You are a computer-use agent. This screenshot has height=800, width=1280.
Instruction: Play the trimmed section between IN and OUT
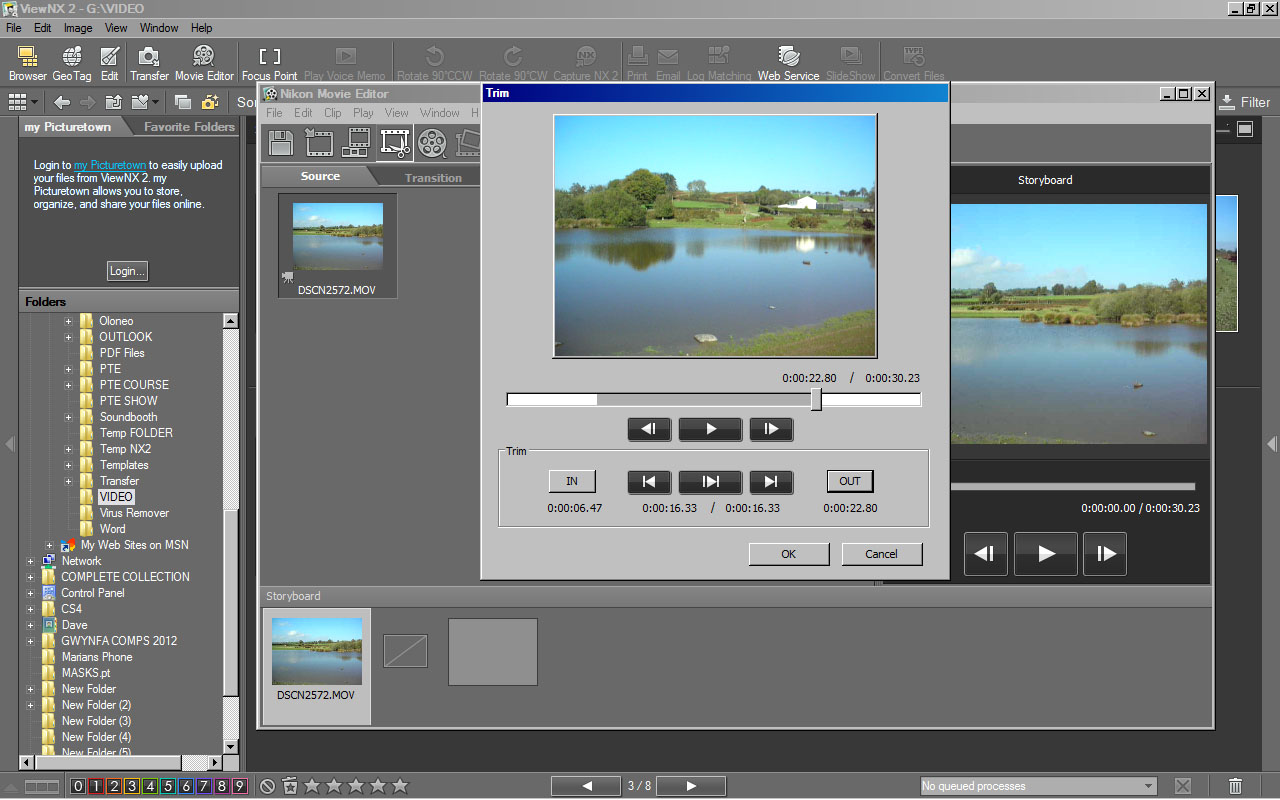[x=710, y=482]
